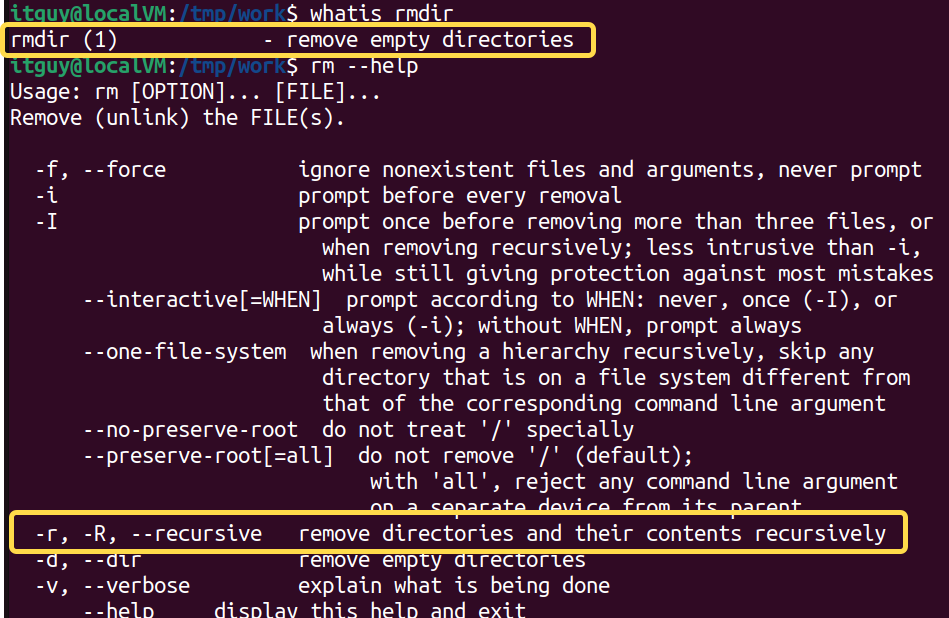Click the '--preserve-root[=all]' option text
This screenshot has height=618, width=949.
(208, 456)
